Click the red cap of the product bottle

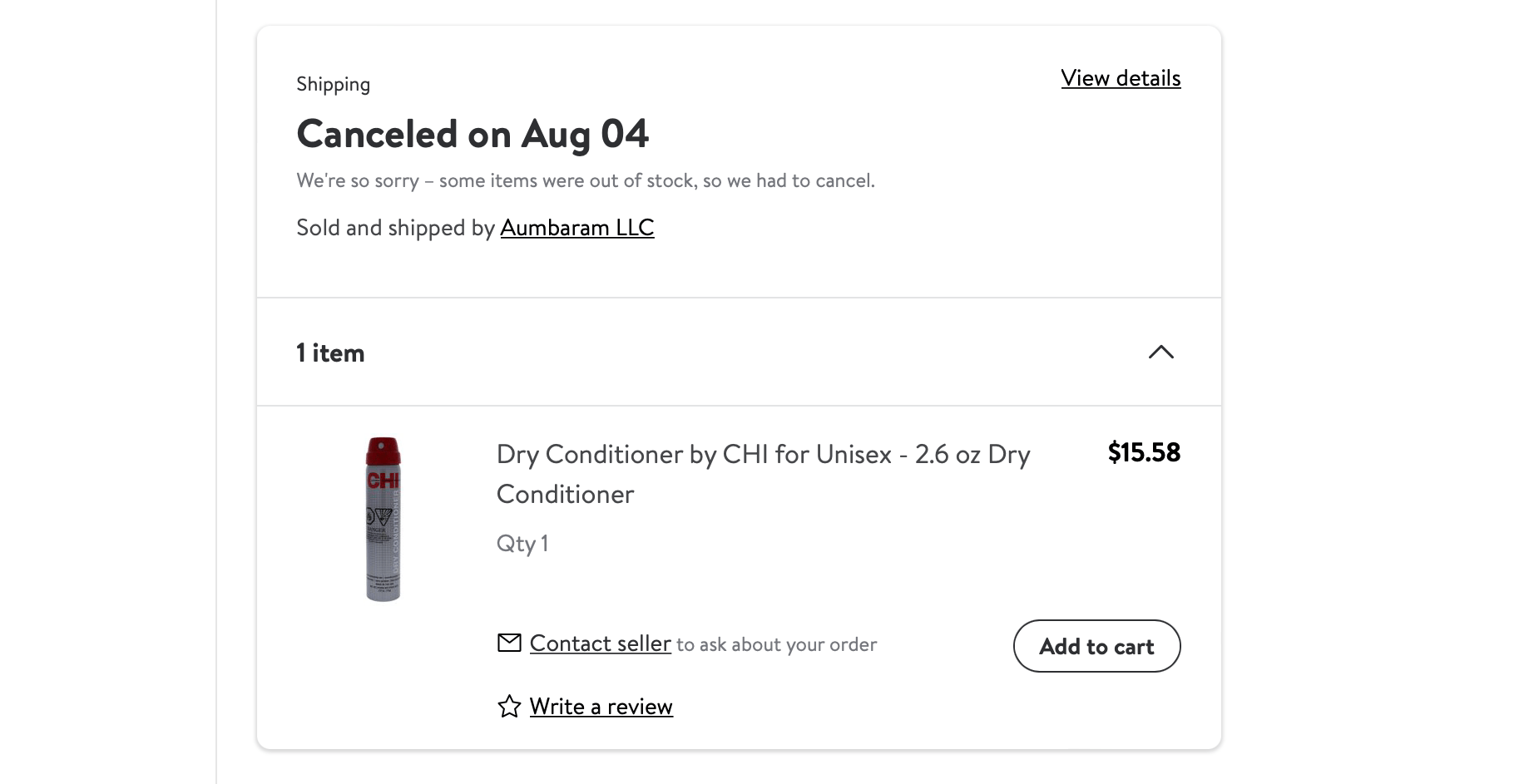click(383, 452)
